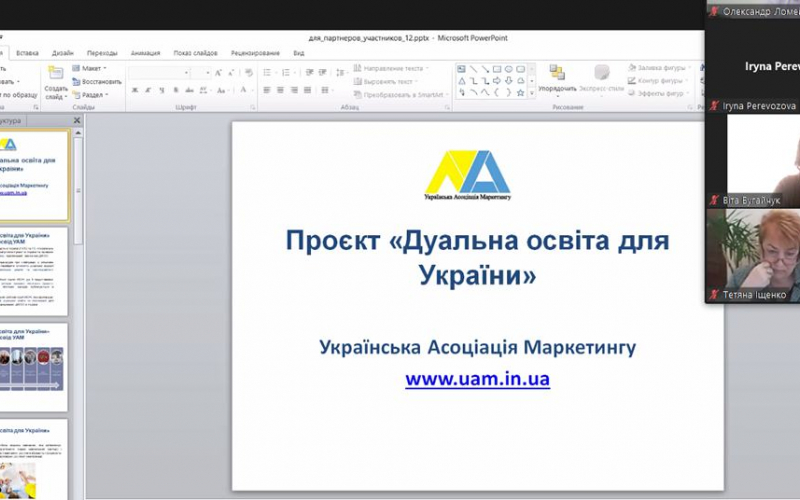Click muted mic icon beside Iryna Perevozova
The image size is (800, 500).
click(x=714, y=106)
